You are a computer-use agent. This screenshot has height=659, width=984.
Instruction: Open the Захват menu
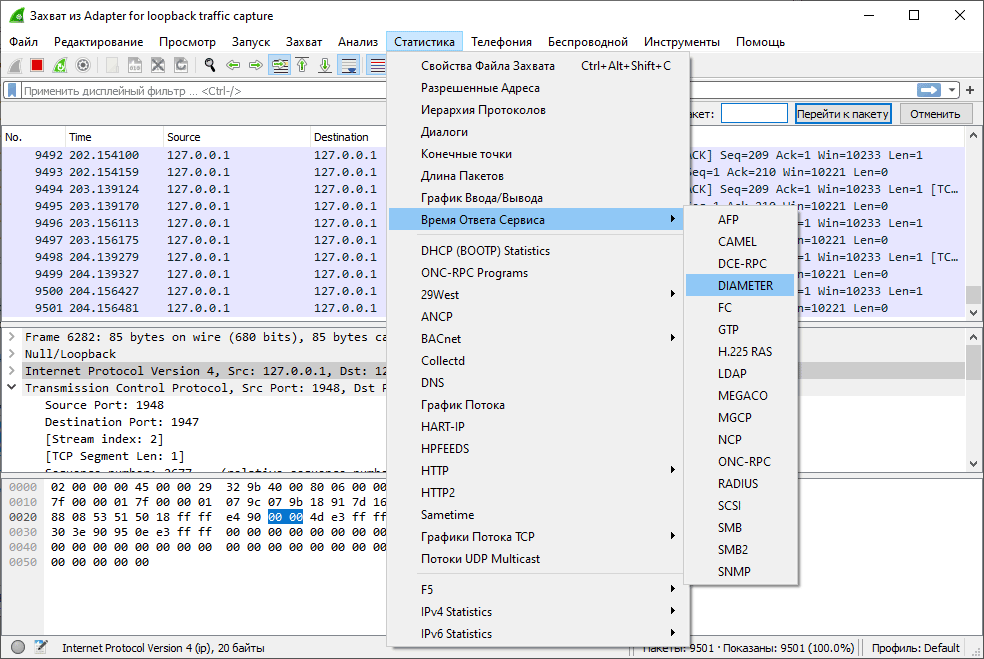[x=304, y=42]
